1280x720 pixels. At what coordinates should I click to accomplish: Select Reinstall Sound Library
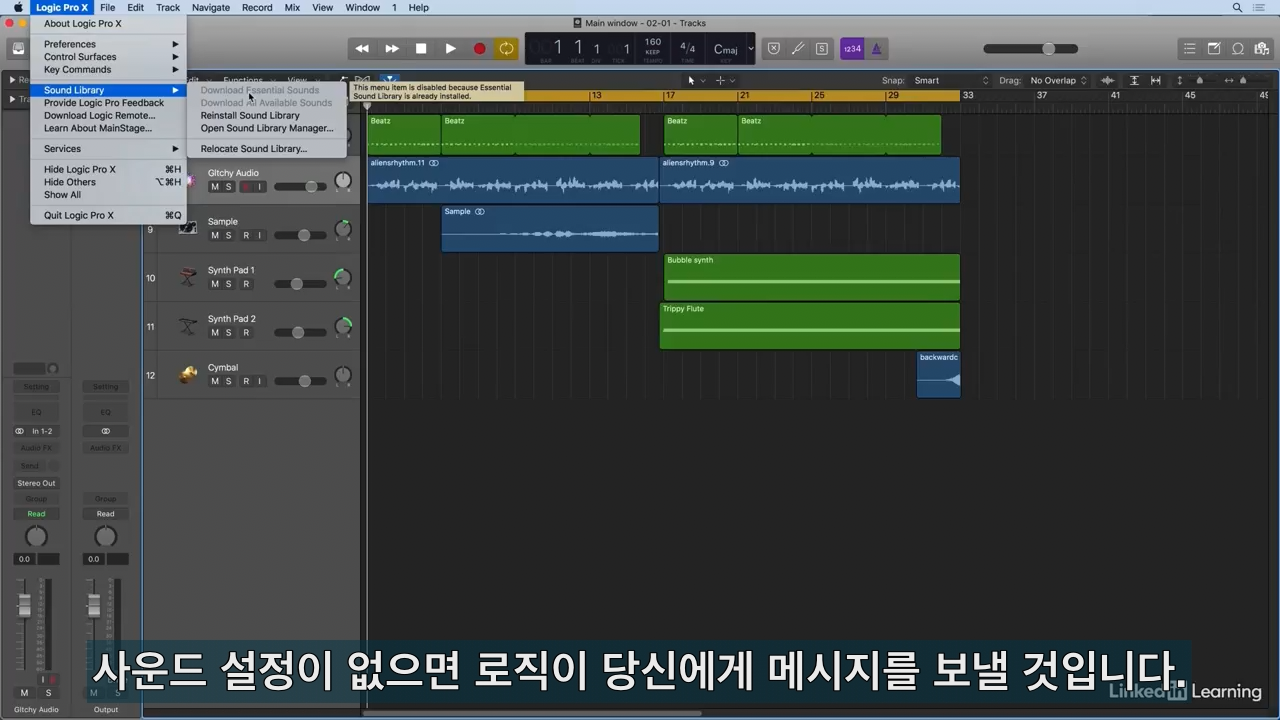pos(250,116)
